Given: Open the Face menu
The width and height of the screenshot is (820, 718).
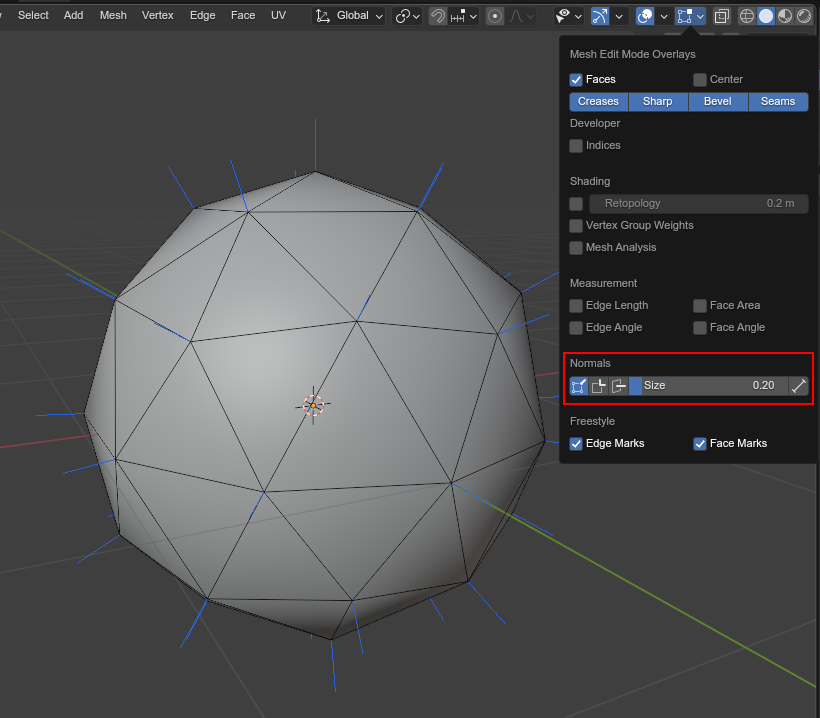Looking at the screenshot, I should click(x=243, y=16).
